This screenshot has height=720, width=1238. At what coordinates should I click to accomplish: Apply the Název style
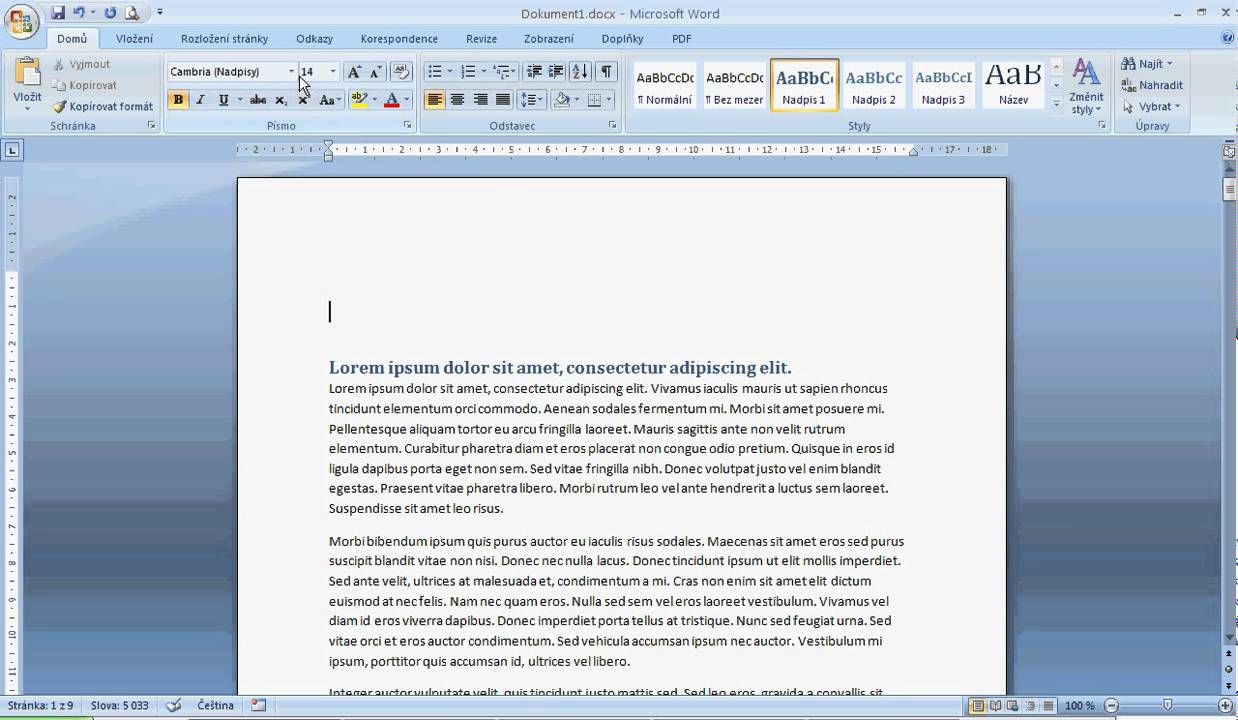coord(1013,85)
